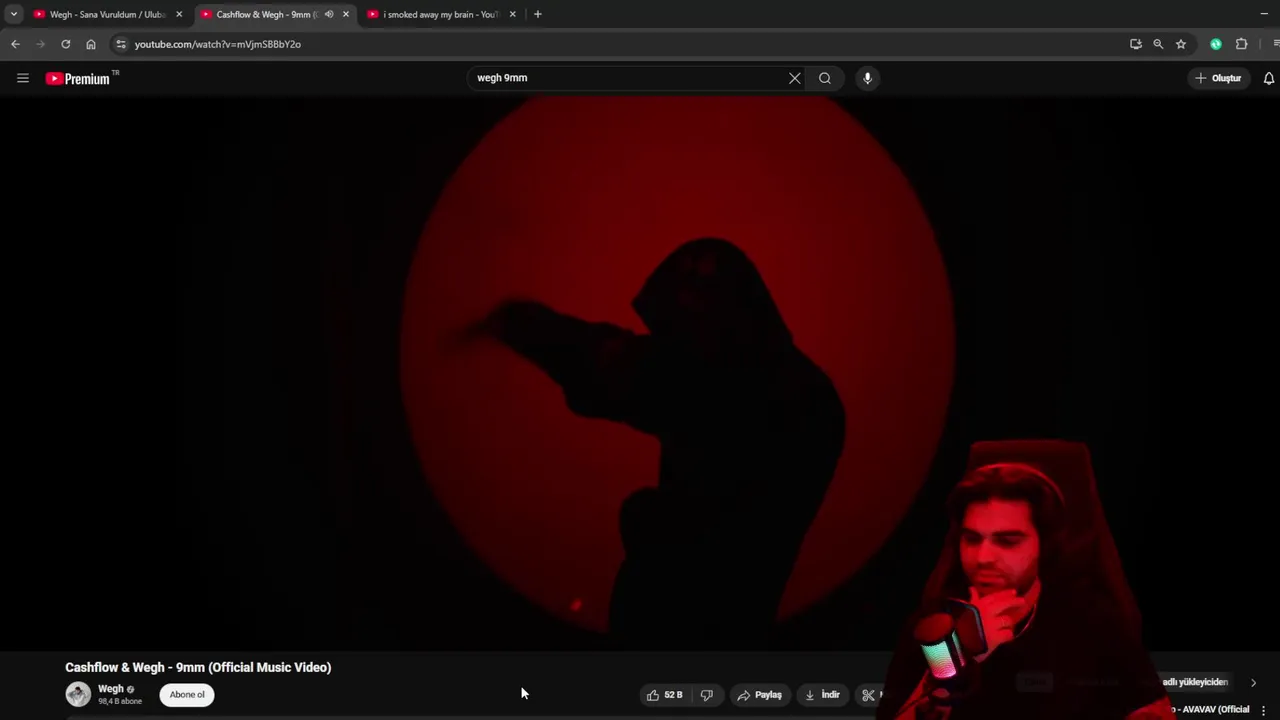
Task: Close 'Wegh - Sana Vuruldum' tab
Action: (x=179, y=14)
